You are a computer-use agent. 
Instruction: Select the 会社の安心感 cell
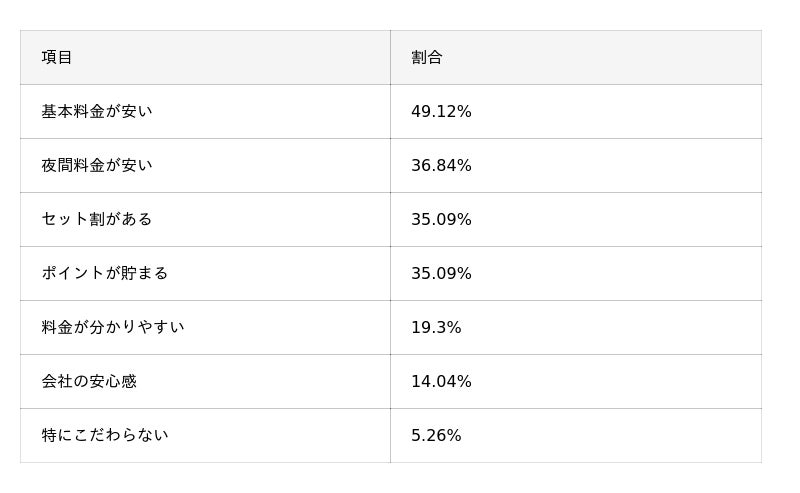[x=89, y=382]
